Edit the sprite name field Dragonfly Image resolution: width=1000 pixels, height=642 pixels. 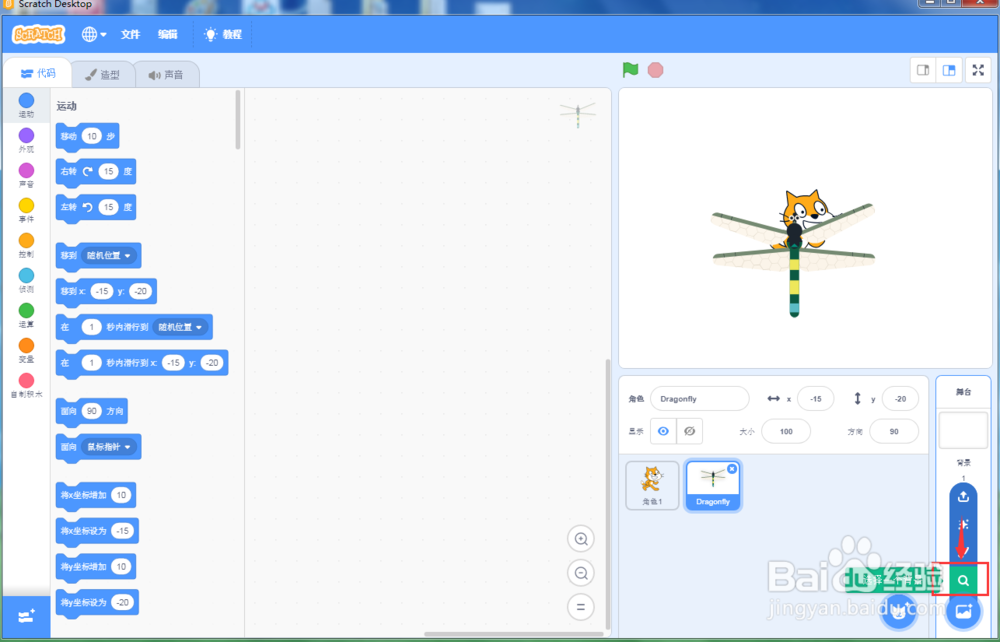point(700,399)
